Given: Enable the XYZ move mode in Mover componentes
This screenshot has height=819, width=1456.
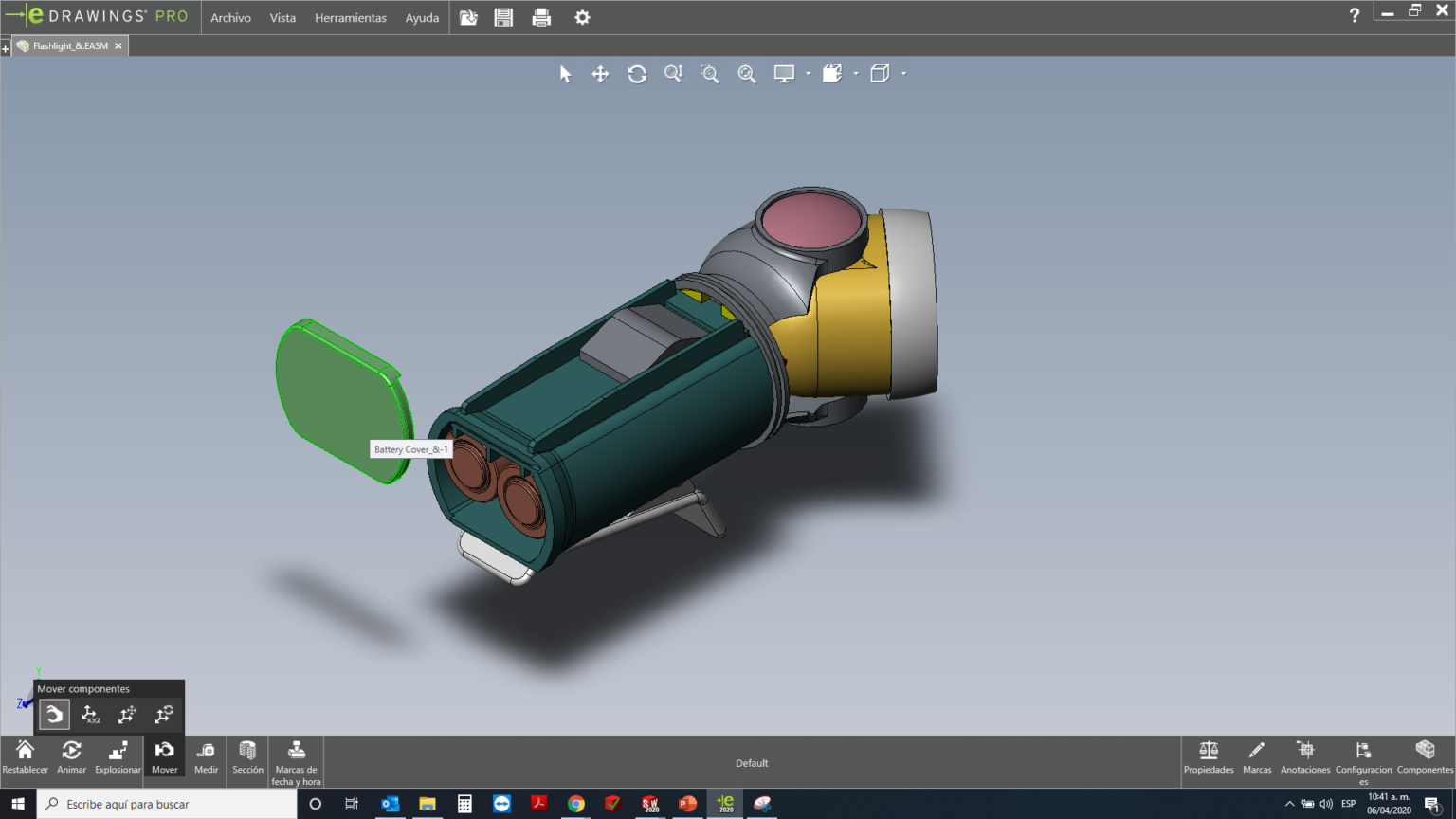Looking at the screenshot, I should tap(90, 715).
